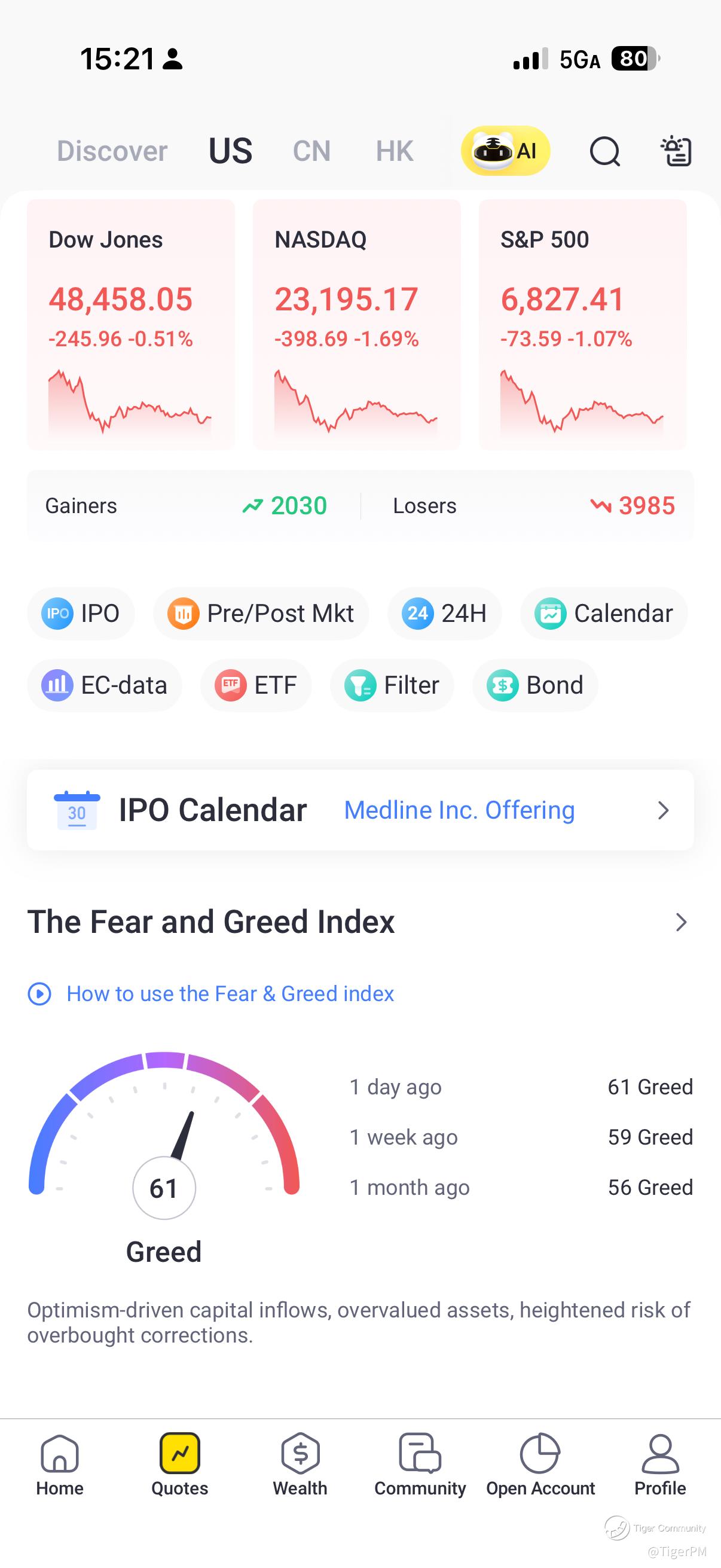Viewport: 721px width, 1568px height.
Task: Switch to the HK market tab
Action: pyautogui.click(x=394, y=151)
